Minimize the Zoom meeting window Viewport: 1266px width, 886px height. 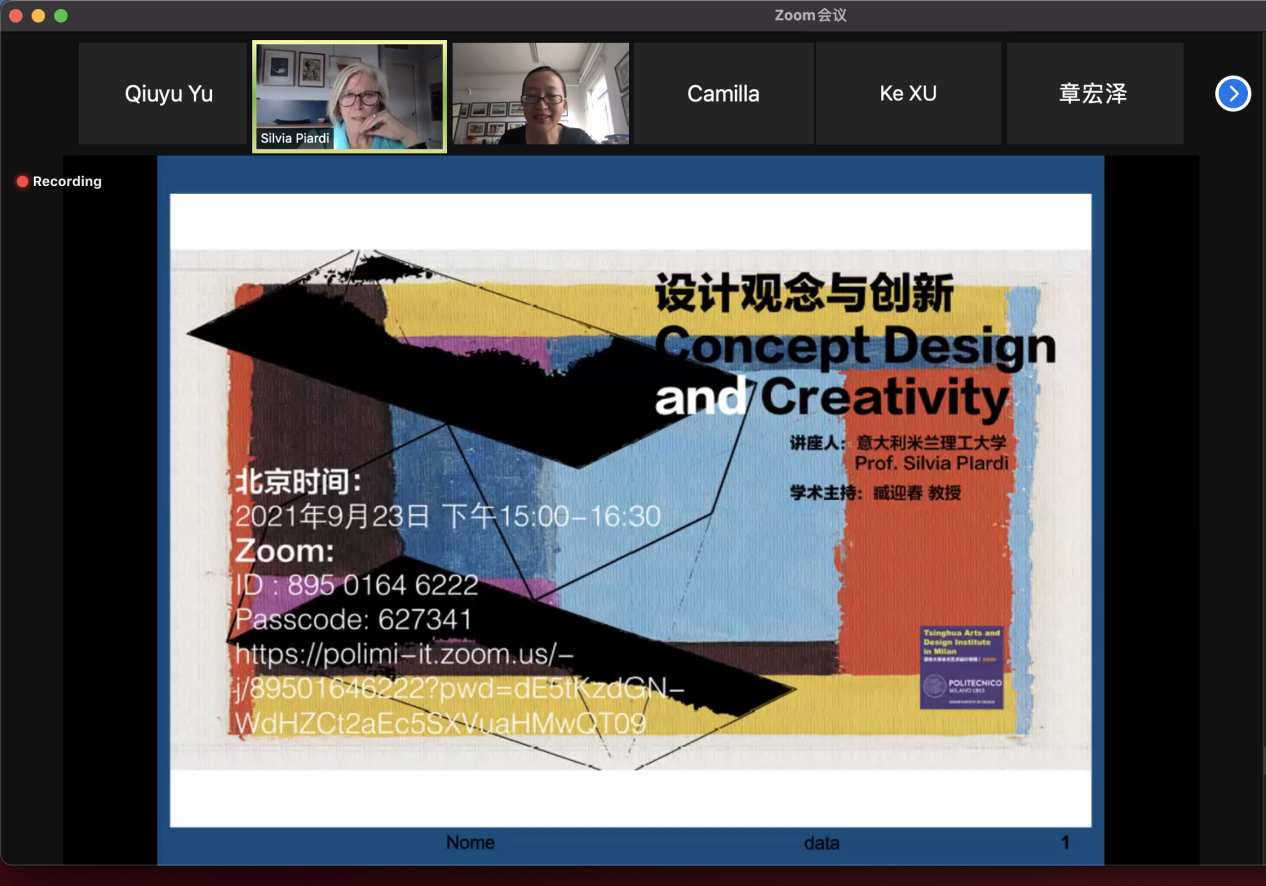[38, 16]
